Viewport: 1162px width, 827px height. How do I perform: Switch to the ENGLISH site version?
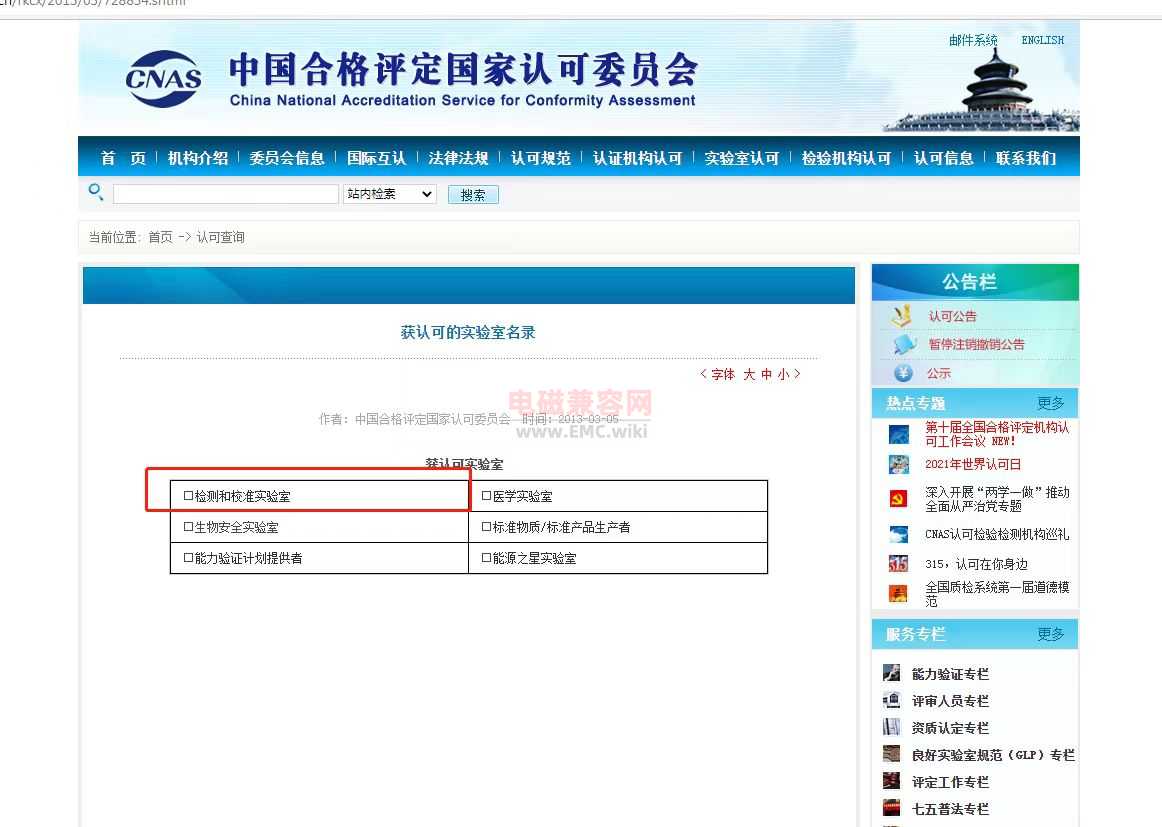pyautogui.click(x=1043, y=40)
